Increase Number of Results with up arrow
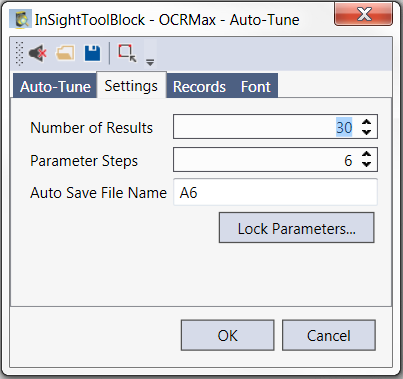The height and width of the screenshot is (379, 403). coord(366,122)
